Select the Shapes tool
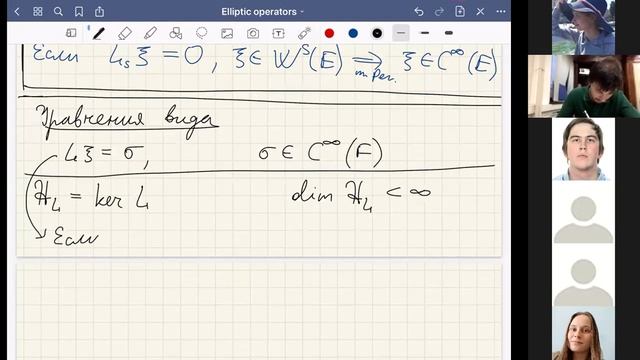The image size is (640, 360). tap(176, 33)
